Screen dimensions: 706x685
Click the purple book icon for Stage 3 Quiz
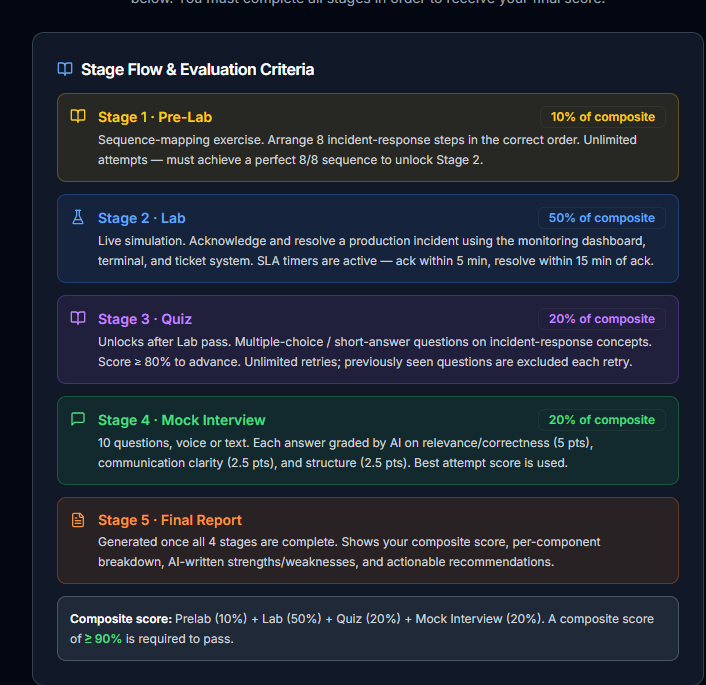click(78, 318)
